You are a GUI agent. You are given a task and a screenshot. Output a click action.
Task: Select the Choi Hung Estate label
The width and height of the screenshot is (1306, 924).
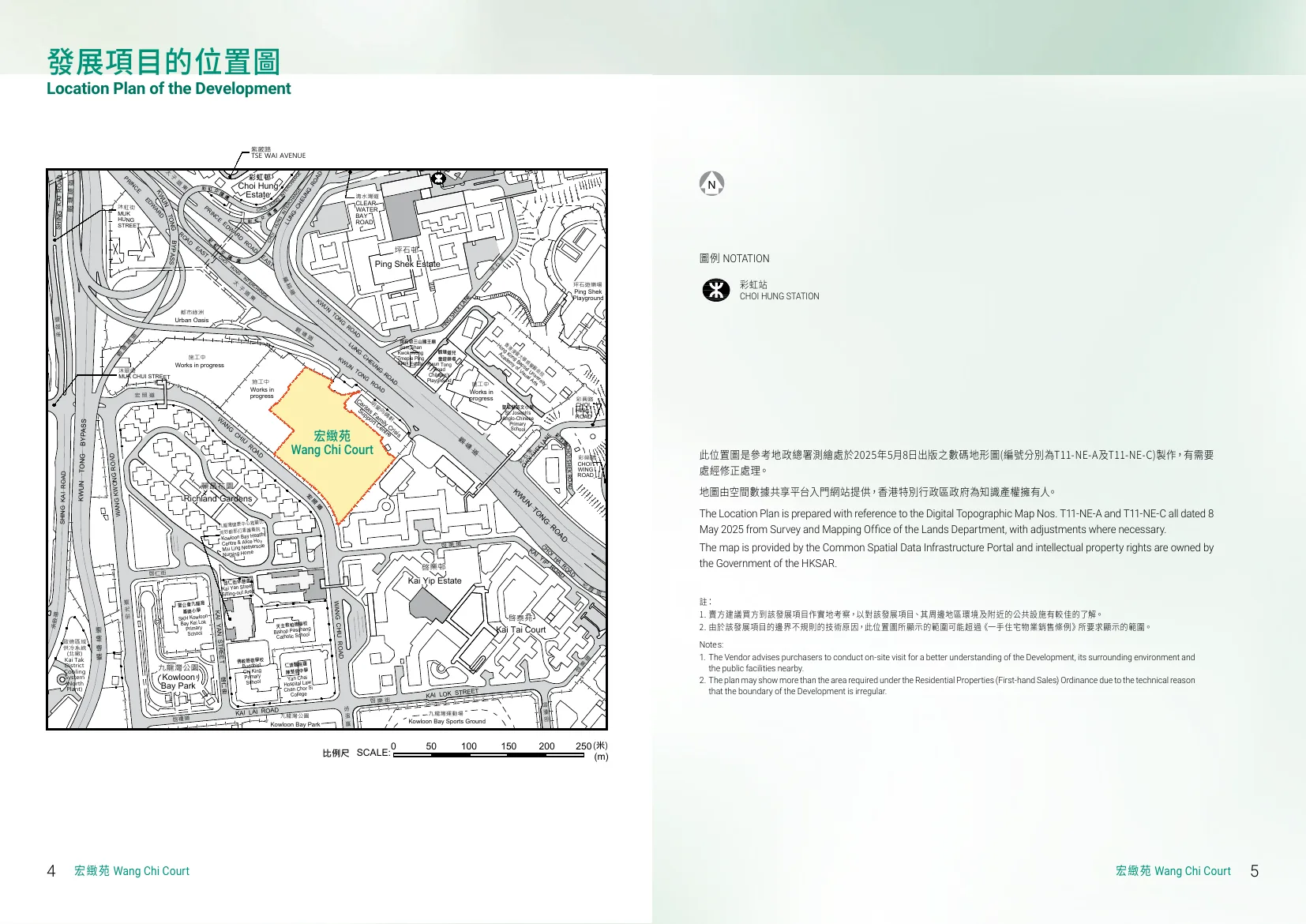click(258, 188)
